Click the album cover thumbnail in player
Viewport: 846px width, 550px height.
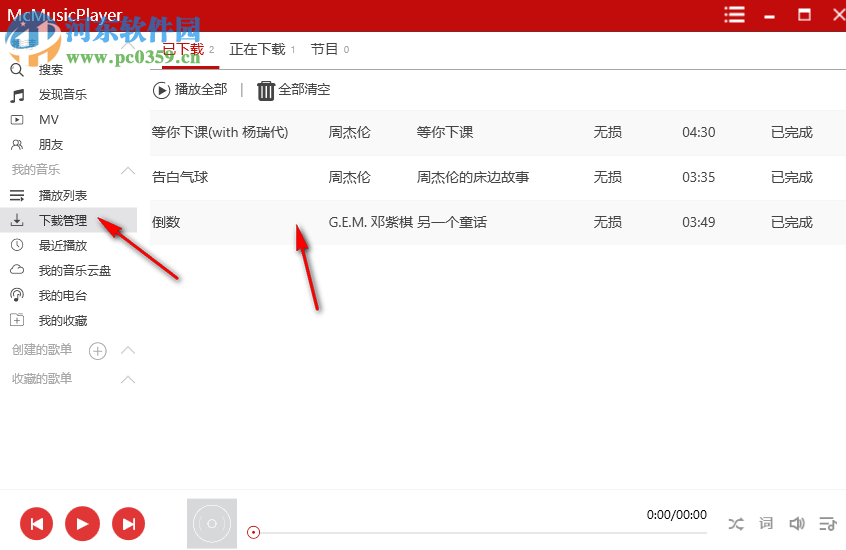[212, 524]
